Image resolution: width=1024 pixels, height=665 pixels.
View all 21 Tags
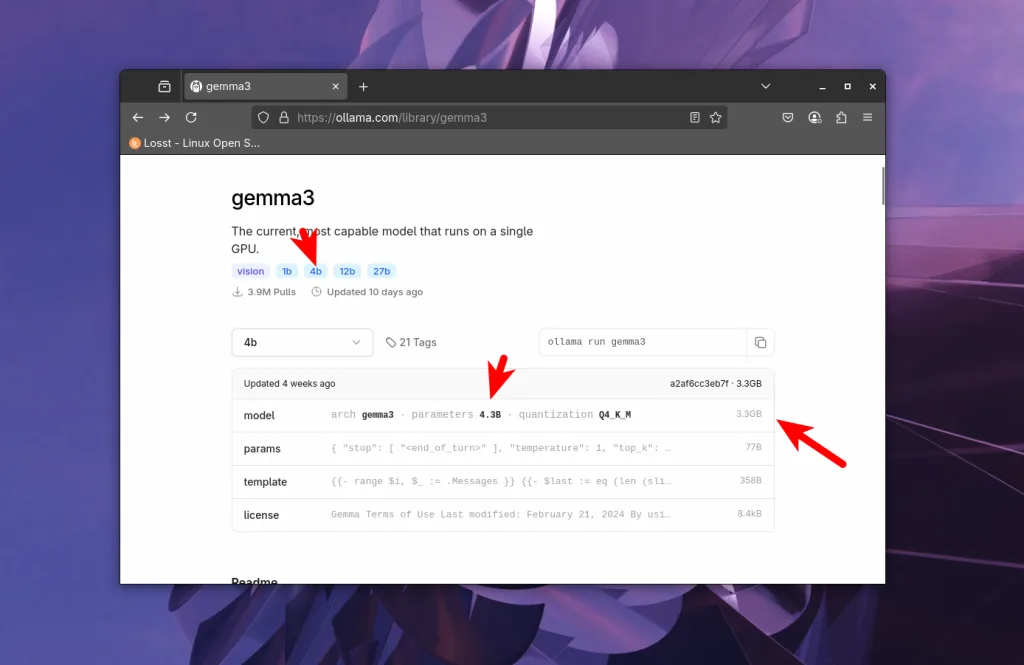click(x=411, y=342)
